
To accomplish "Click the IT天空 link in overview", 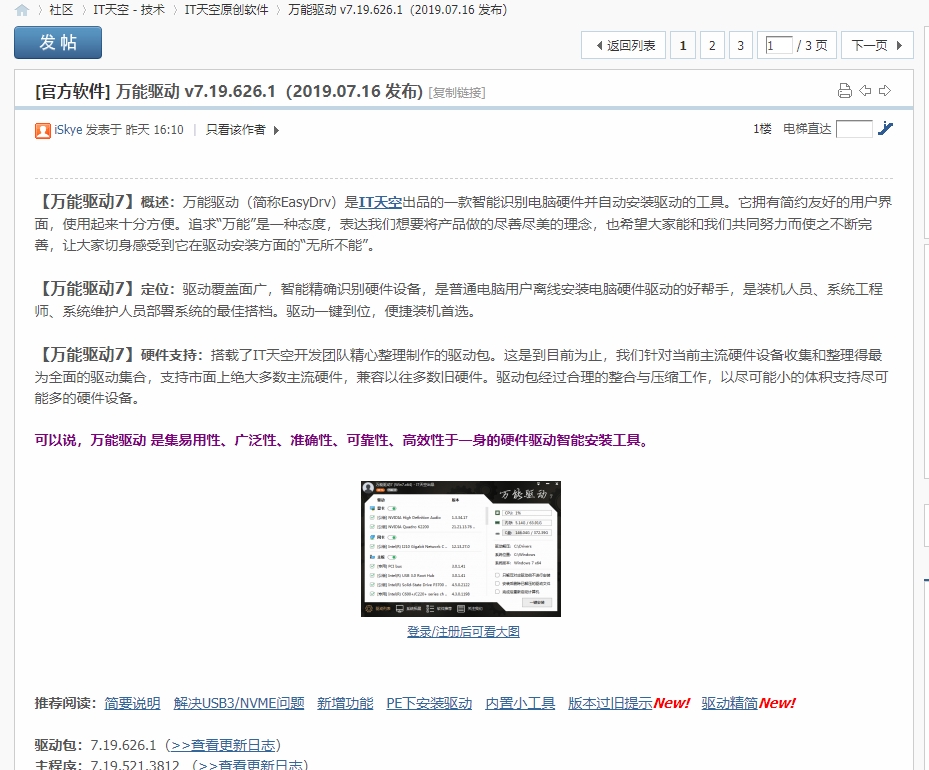I will point(380,203).
